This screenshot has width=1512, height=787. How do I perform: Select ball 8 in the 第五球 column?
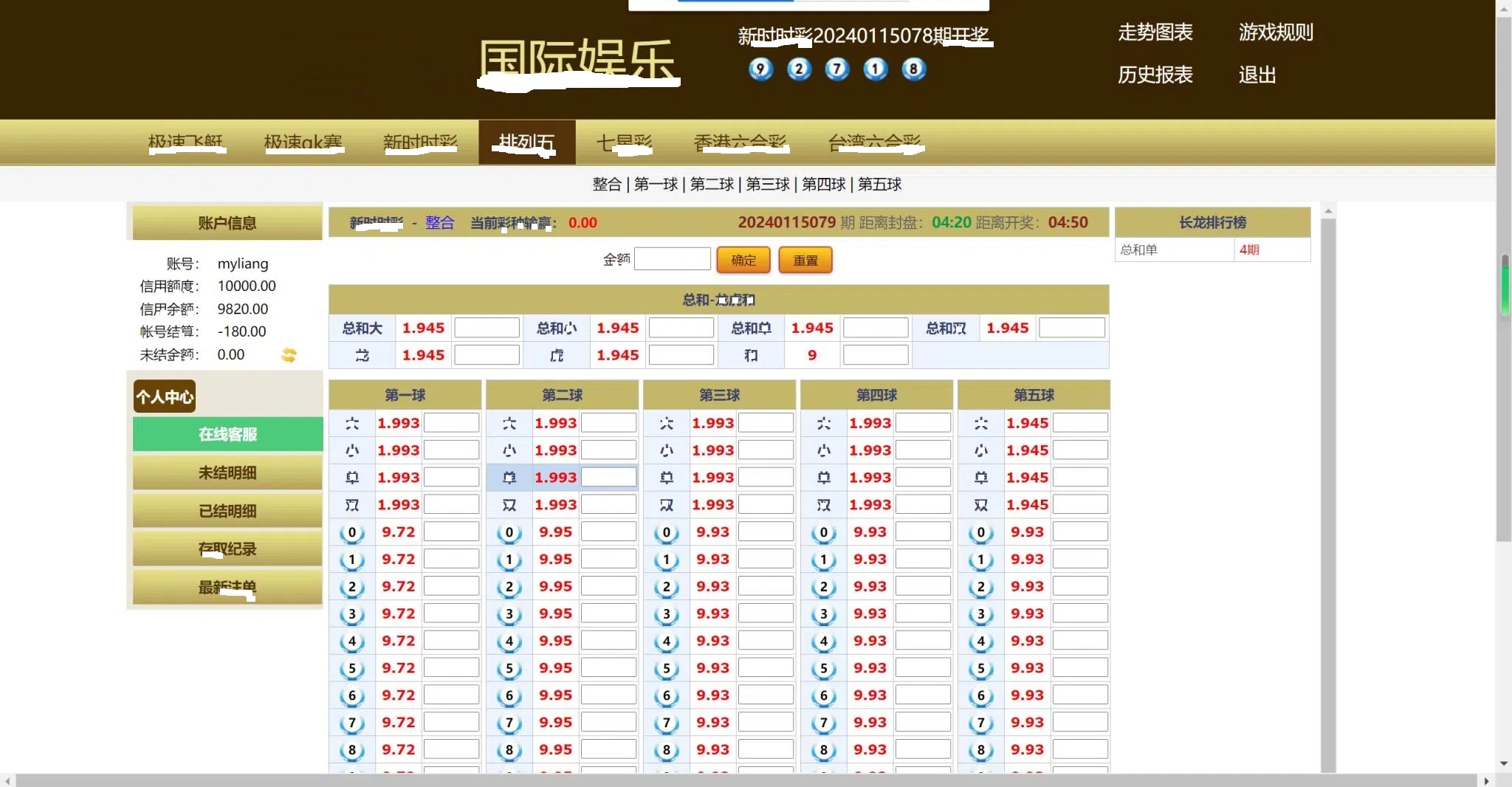click(x=981, y=750)
